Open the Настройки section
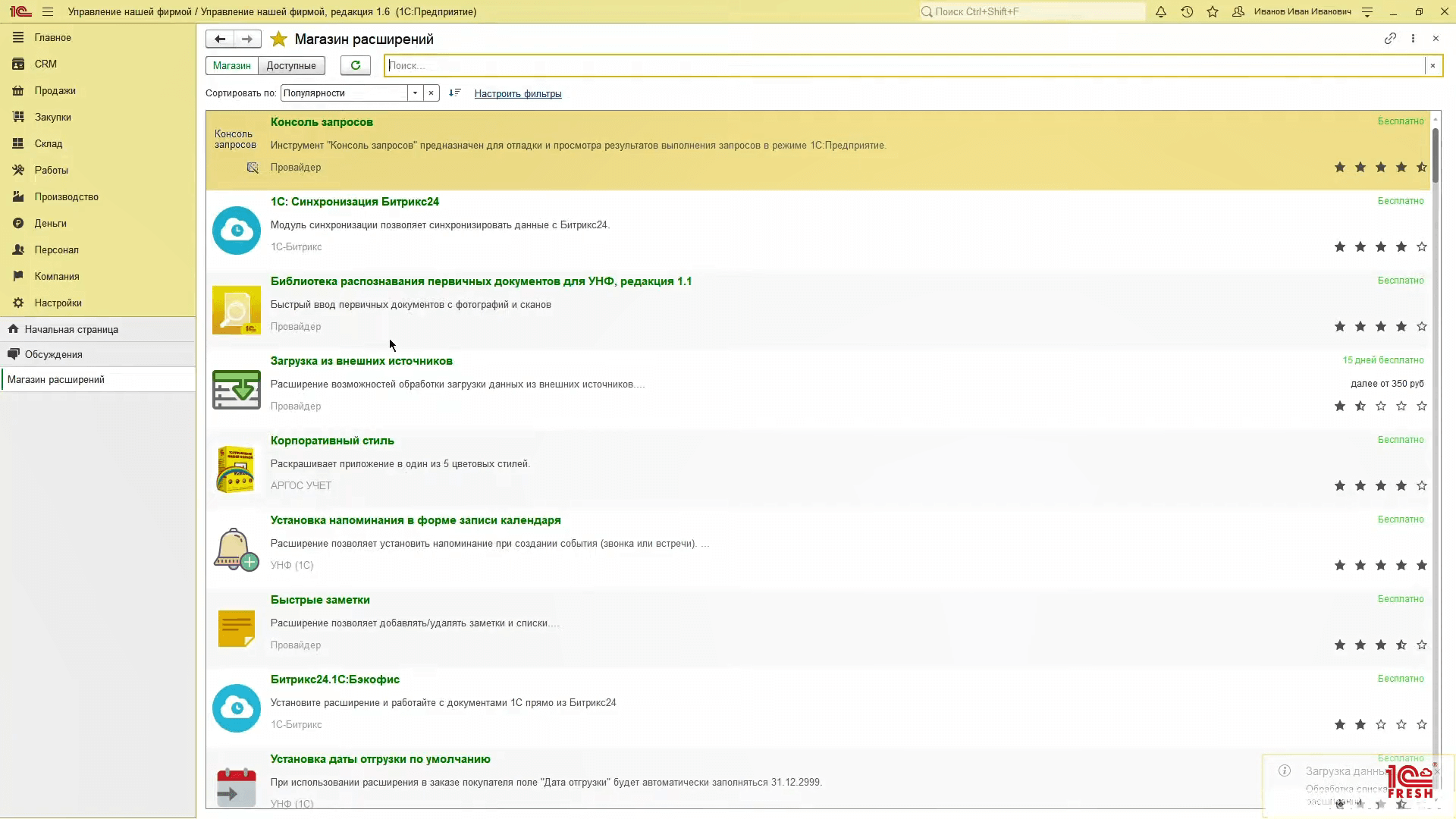1456x819 pixels. pos(58,303)
